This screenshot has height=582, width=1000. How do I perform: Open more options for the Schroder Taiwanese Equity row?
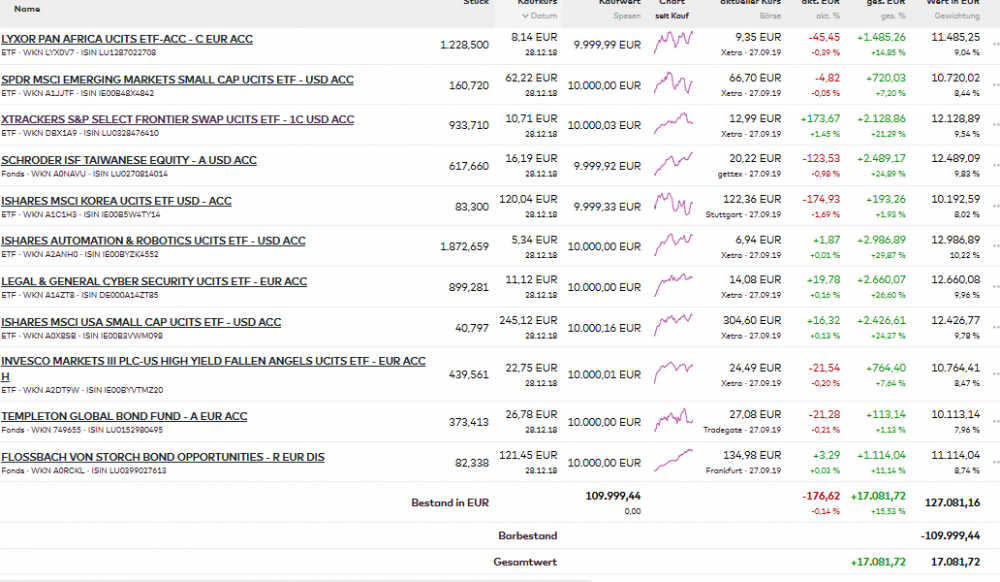[x=994, y=166]
